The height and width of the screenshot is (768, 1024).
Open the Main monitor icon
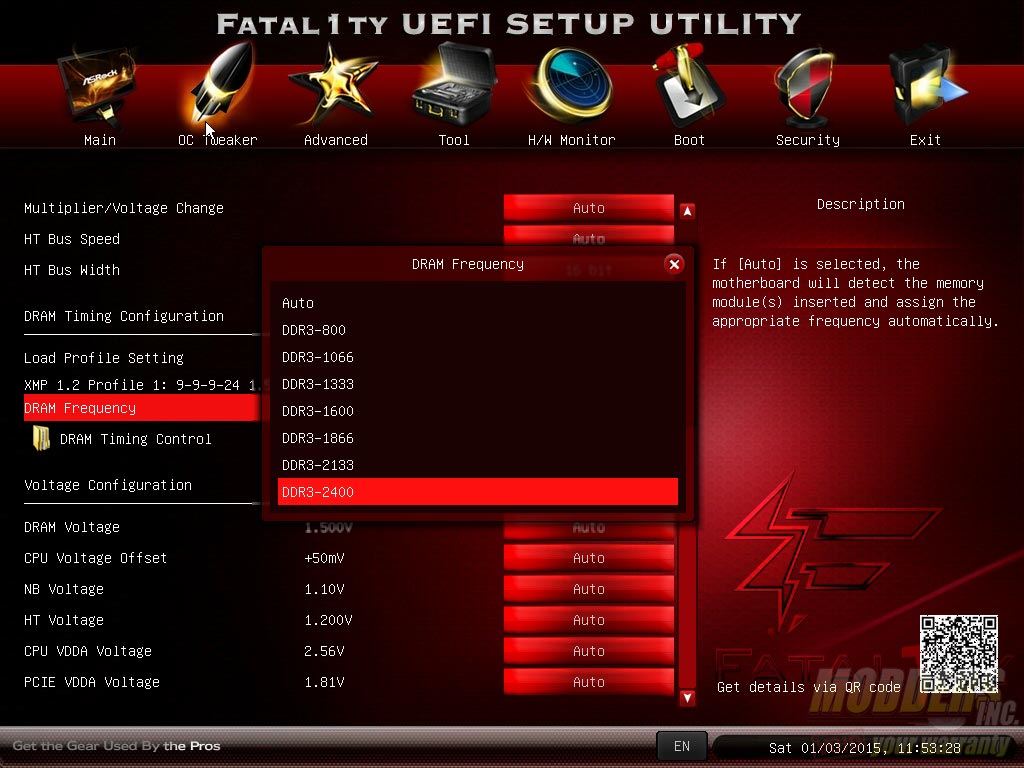pyautogui.click(x=99, y=86)
